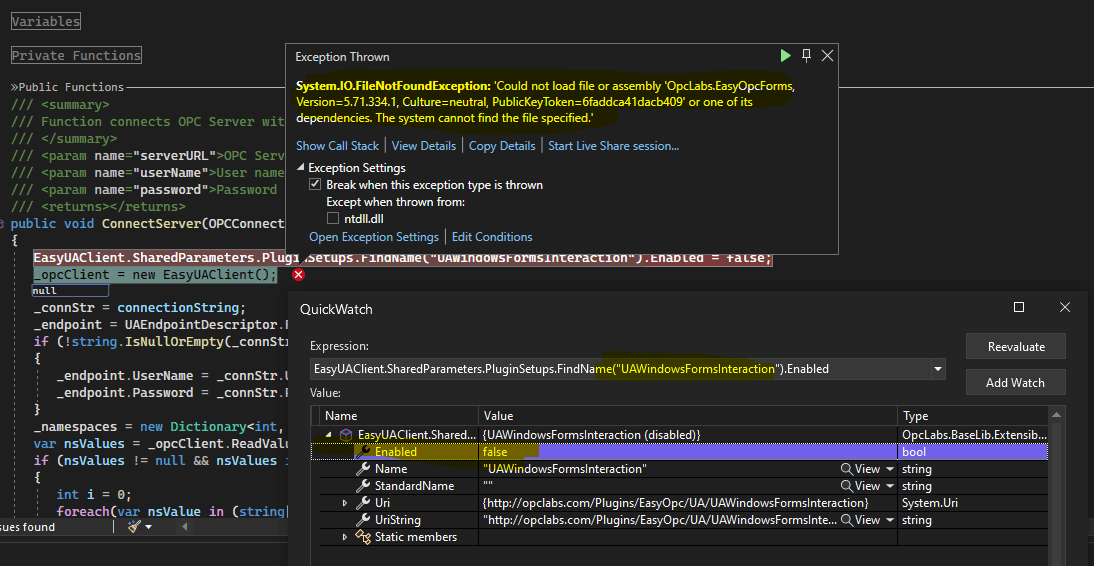Click the red error icon beside the _opcClient line
The width and height of the screenshot is (1094, 566).
pos(299,275)
